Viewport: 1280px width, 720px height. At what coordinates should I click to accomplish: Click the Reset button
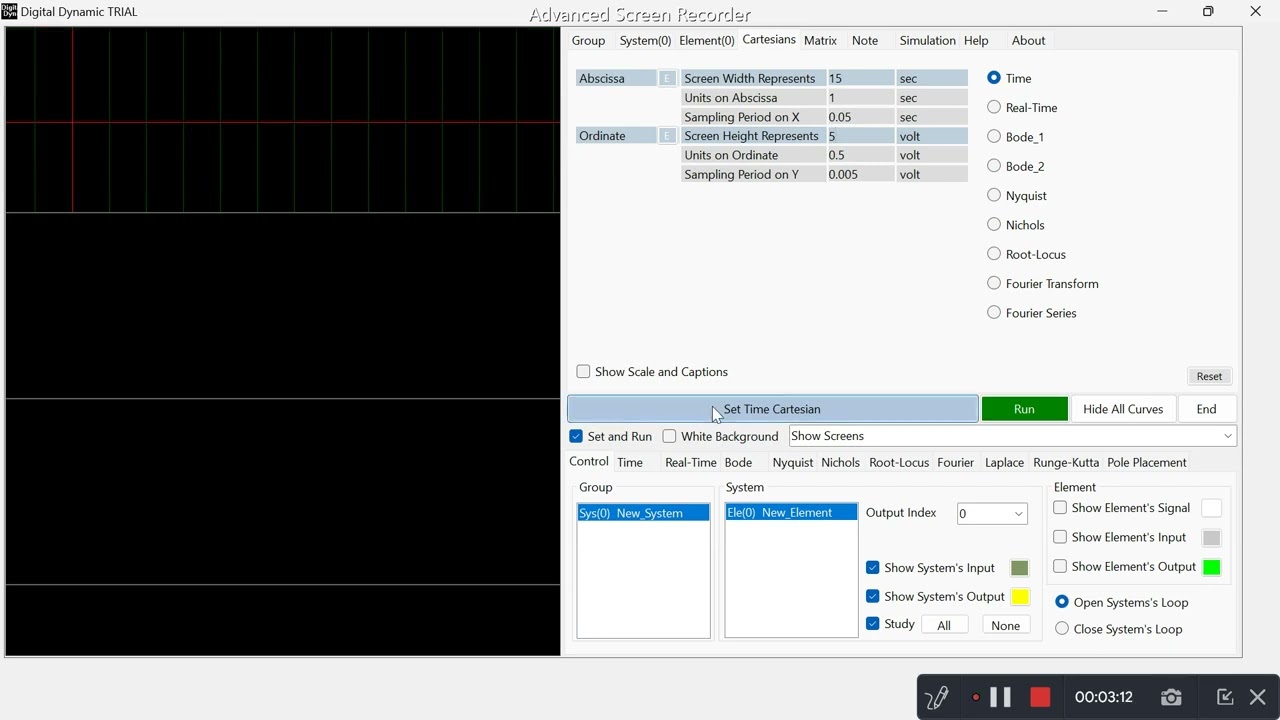tap(1209, 376)
